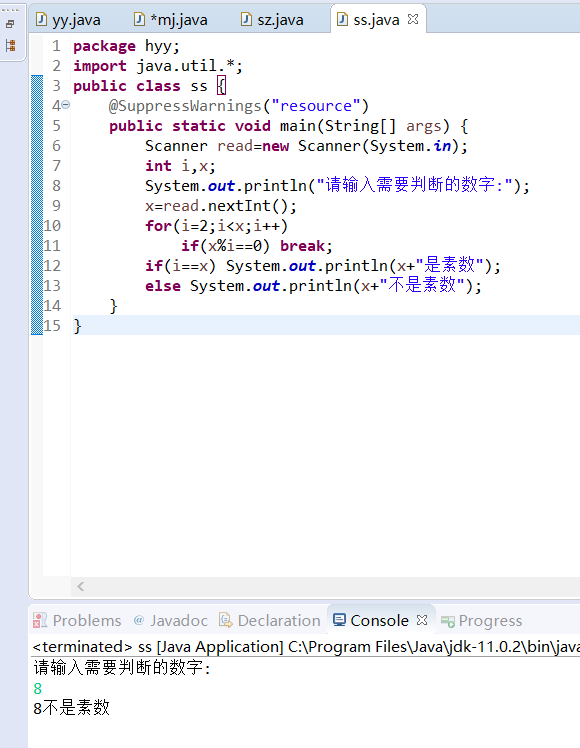Click the Declaration tab icon
The image size is (580, 748).
pos(226,620)
